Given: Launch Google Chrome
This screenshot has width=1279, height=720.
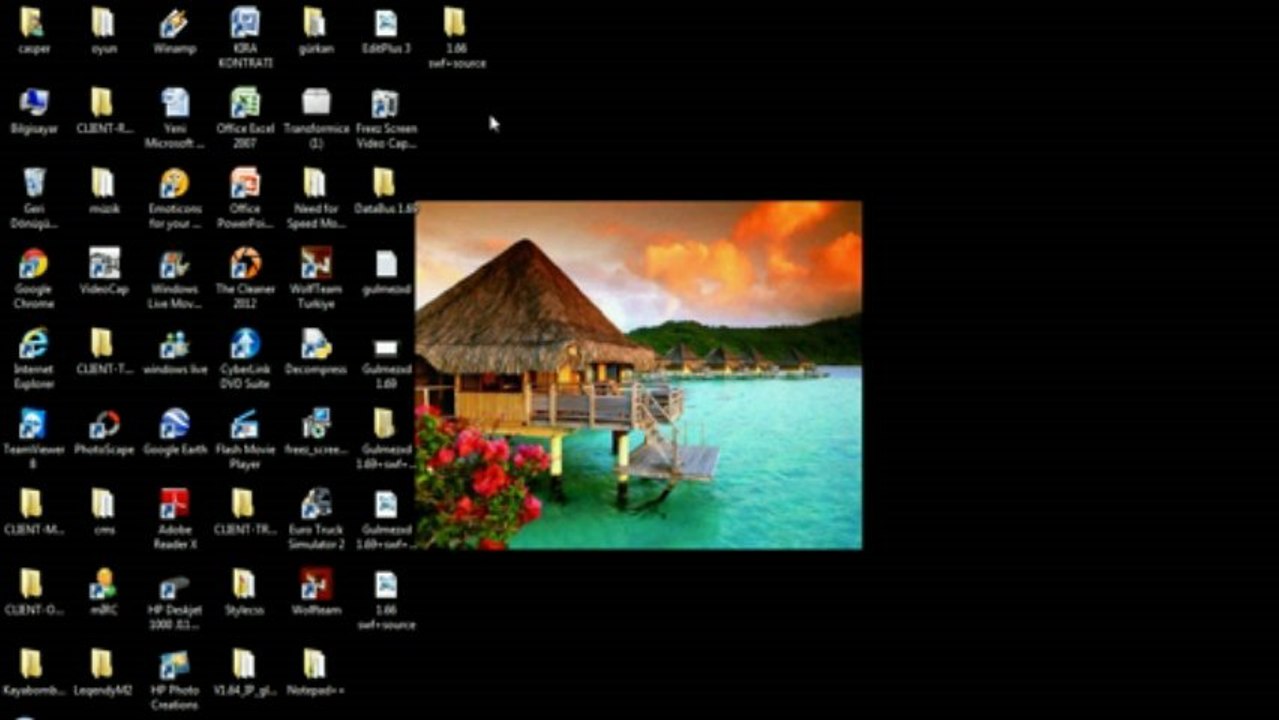Looking at the screenshot, I should [33, 263].
